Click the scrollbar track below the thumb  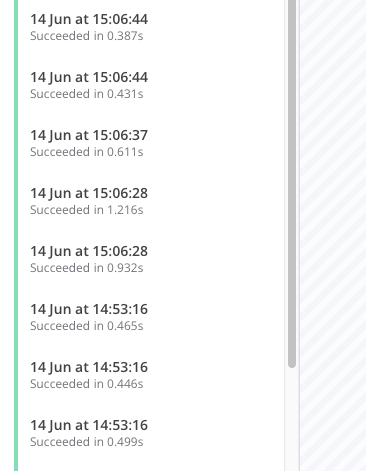pos(292,420)
